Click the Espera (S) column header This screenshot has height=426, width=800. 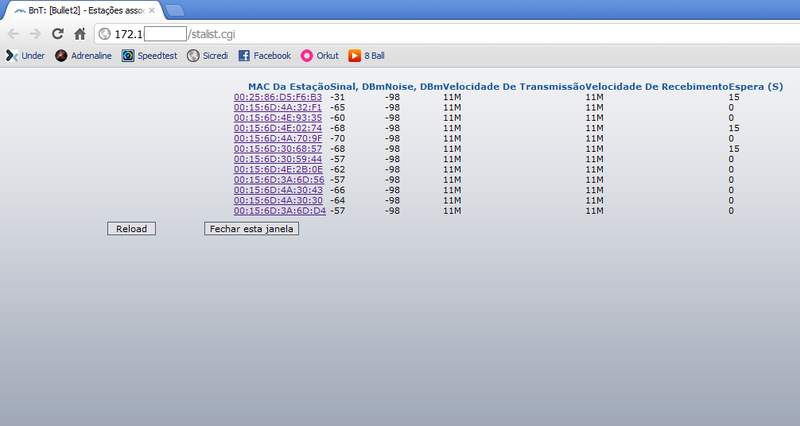(x=756, y=87)
